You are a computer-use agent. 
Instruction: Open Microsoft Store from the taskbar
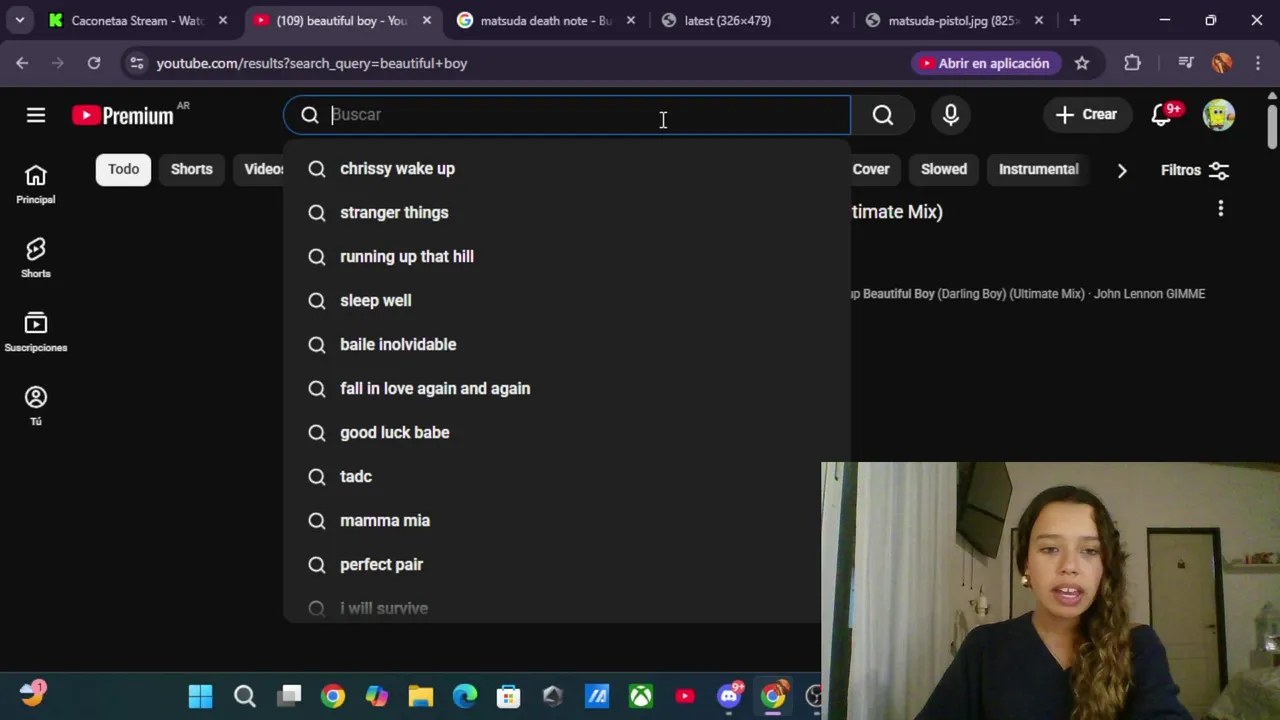click(509, 696)
